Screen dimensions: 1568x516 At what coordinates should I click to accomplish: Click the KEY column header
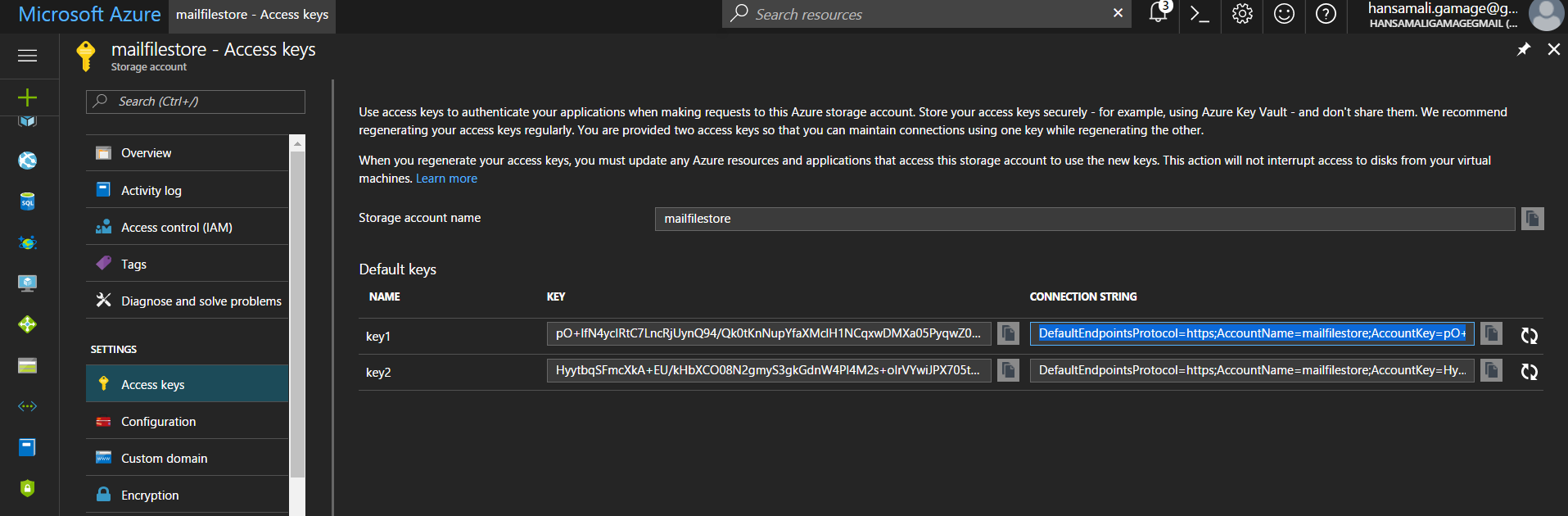[x=556, y=296]
